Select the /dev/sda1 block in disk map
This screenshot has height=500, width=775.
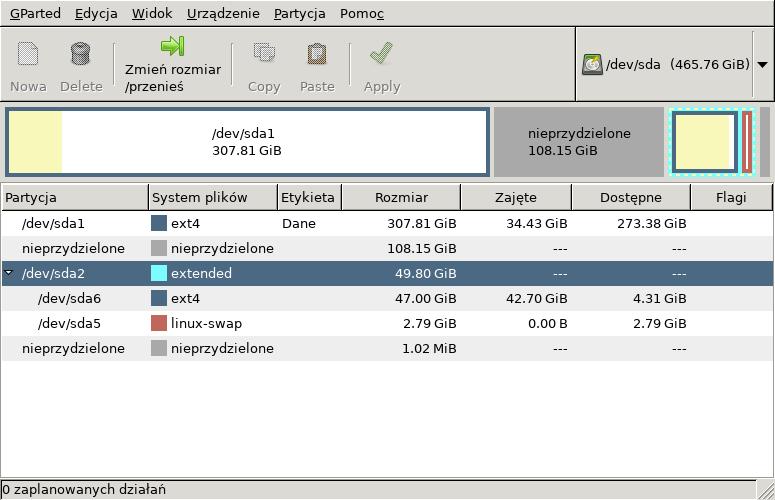pos(247,142)
